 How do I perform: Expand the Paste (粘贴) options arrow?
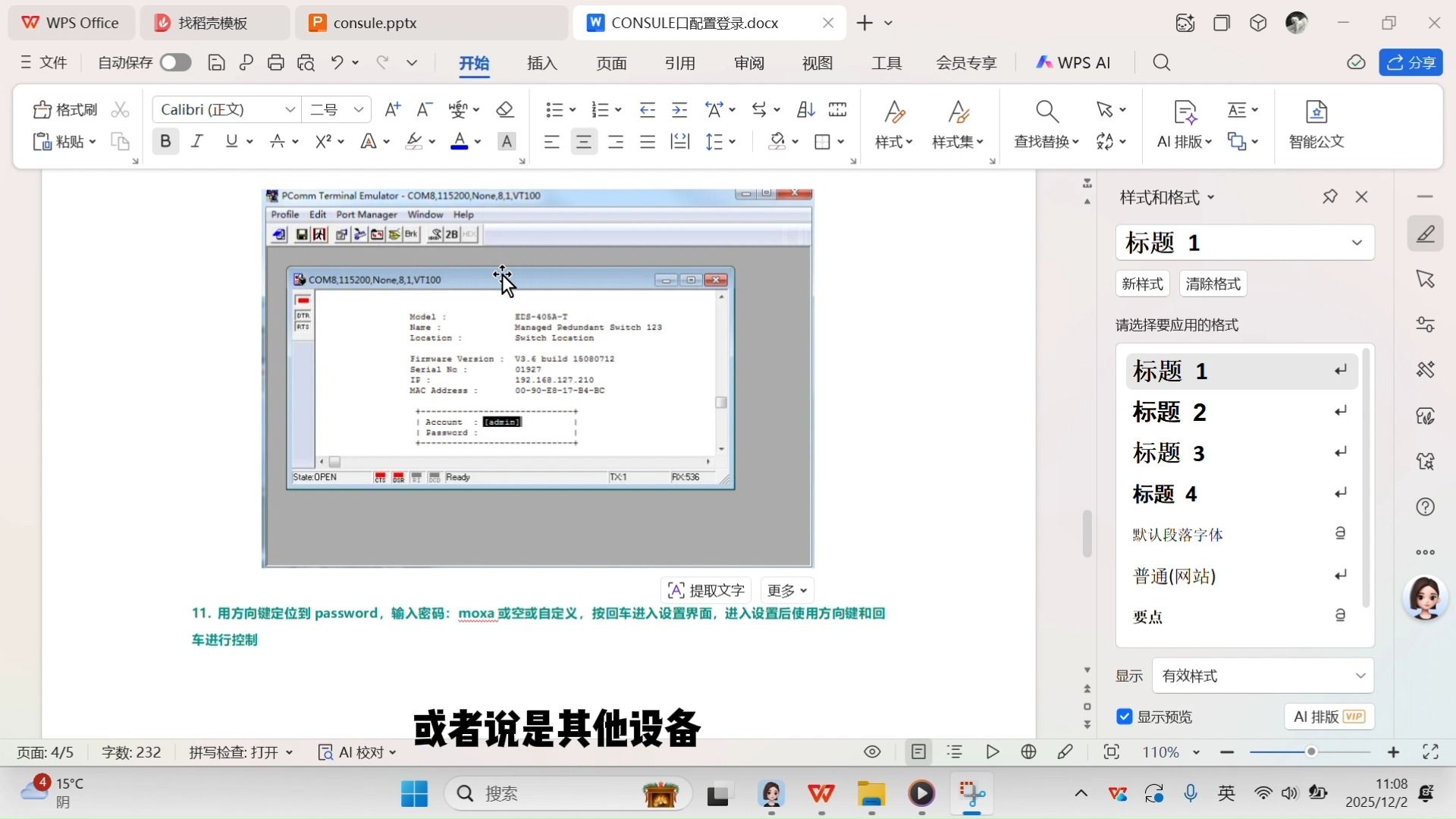pos(93,142)
